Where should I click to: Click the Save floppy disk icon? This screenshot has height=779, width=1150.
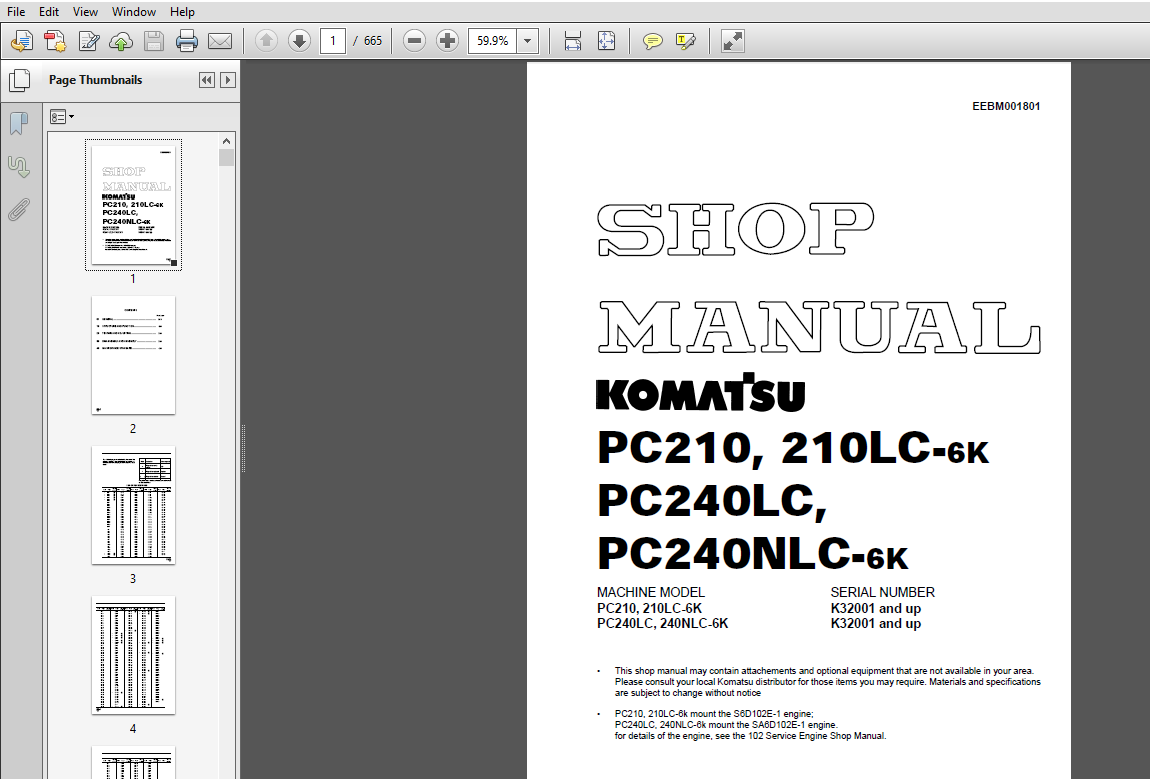point(154,41)
